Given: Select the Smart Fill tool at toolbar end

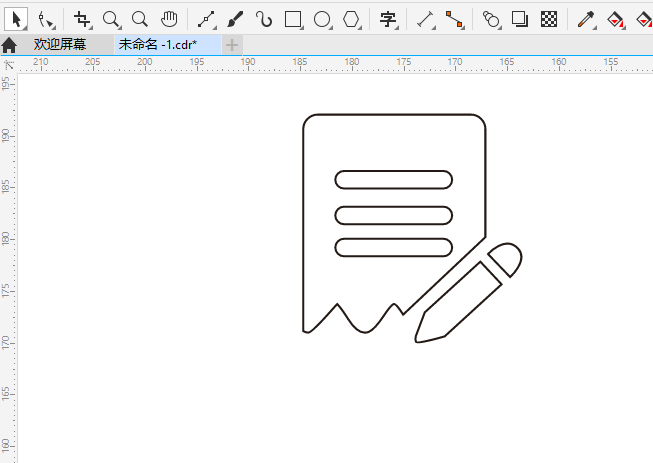Looking at the screenshot, I should click(x=645, y=20).
